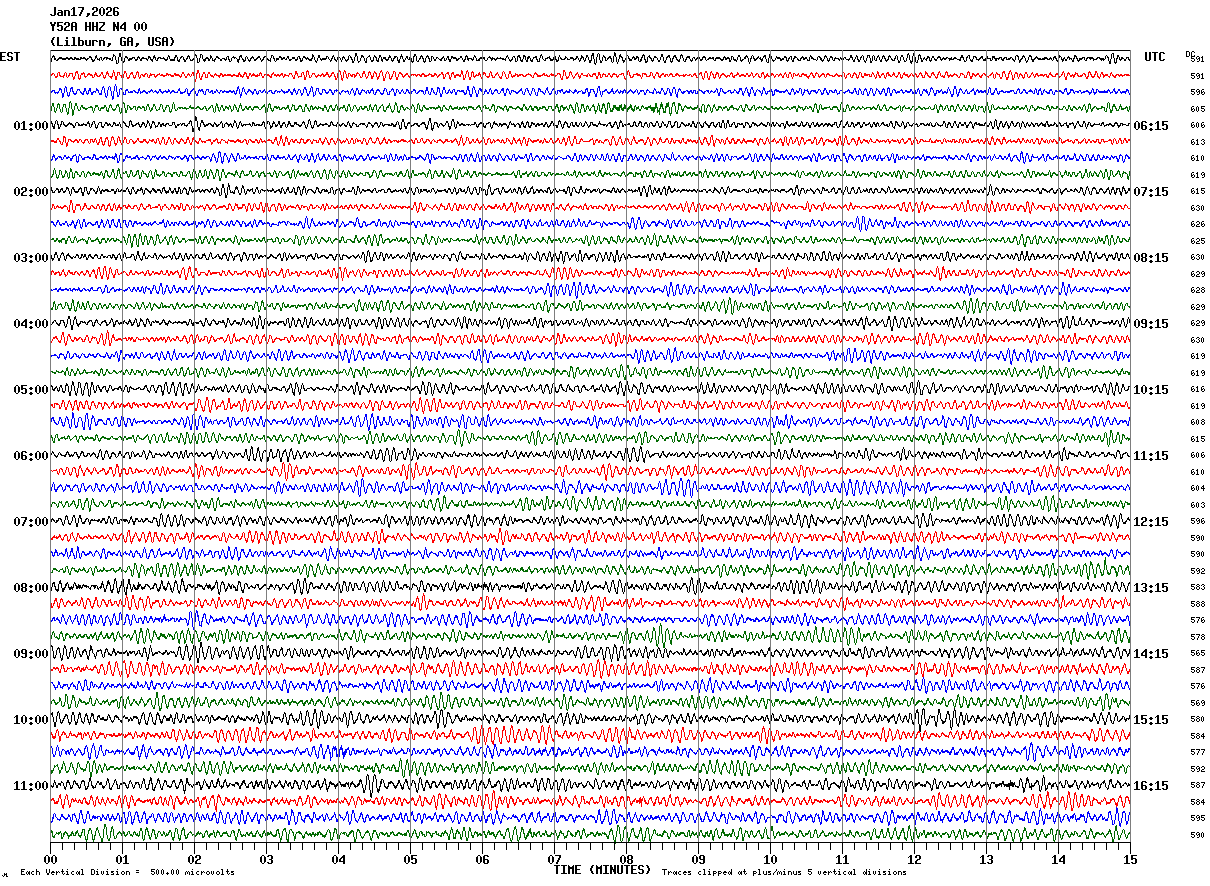Click the DC offset value 626
This screenshot has width=1210, height=886.
(1197, 224)
